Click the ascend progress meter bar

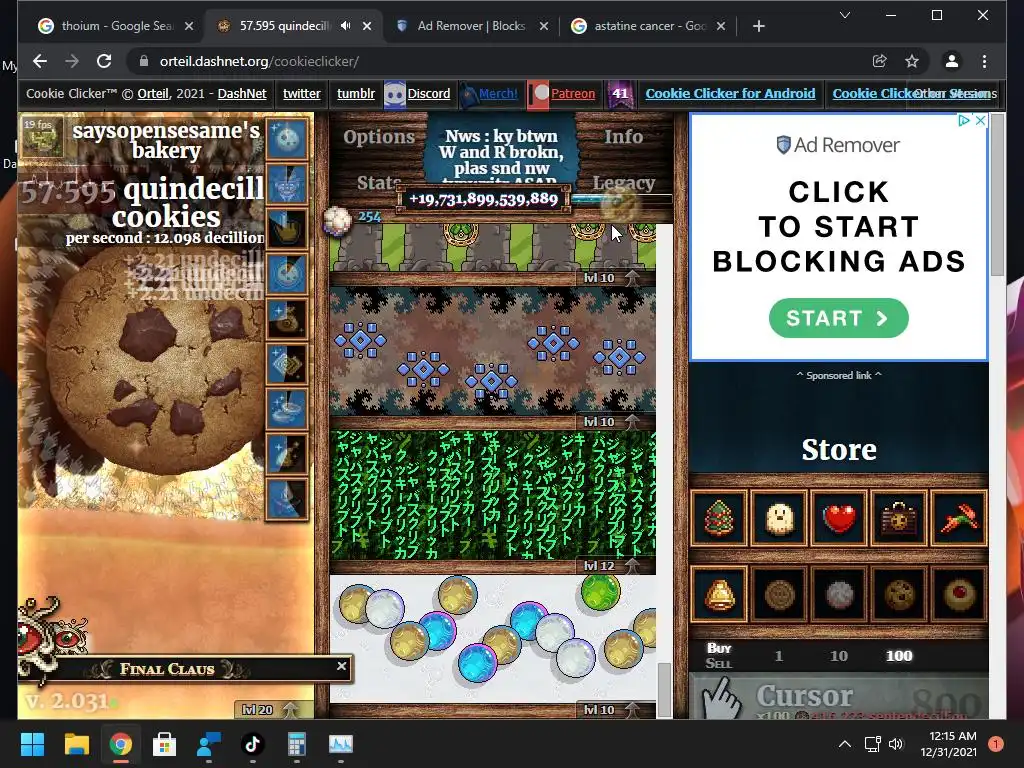[620, 199]
